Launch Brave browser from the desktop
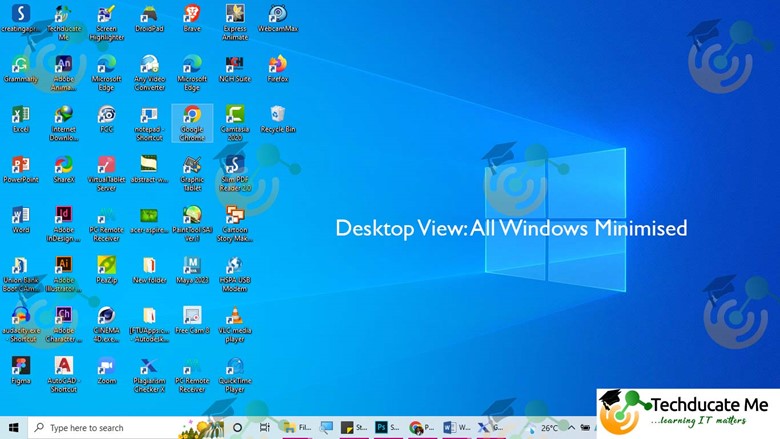Screen dimensions: 780x439 [192, 16]
